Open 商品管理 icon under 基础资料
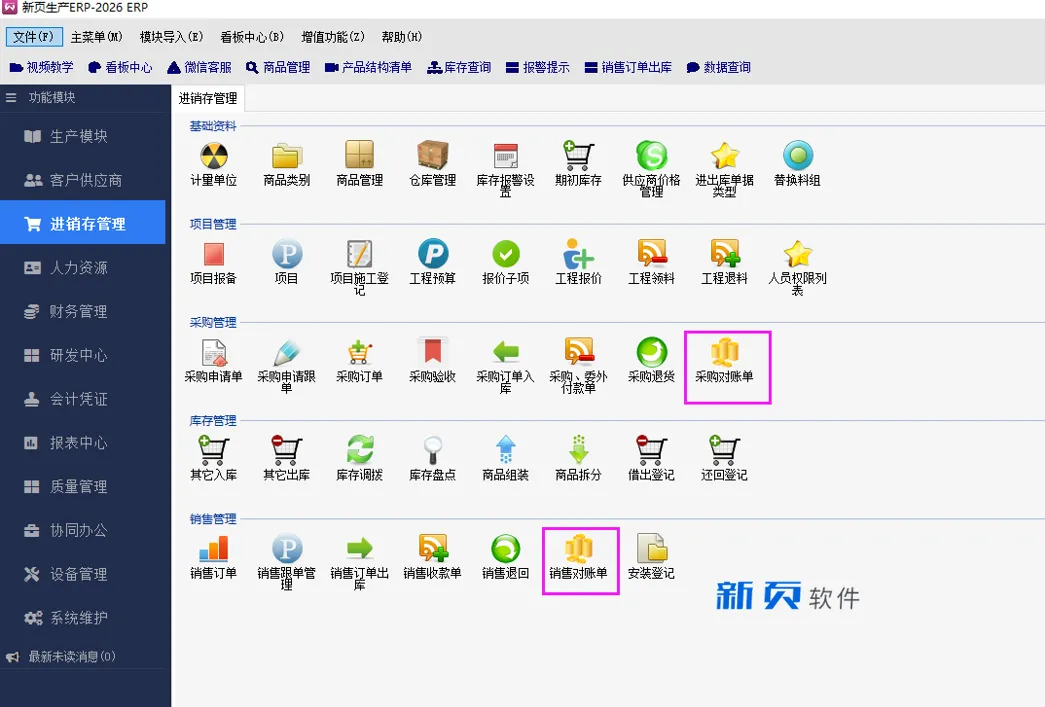Viewport: 1045px width, 707px height. [359, 156]
